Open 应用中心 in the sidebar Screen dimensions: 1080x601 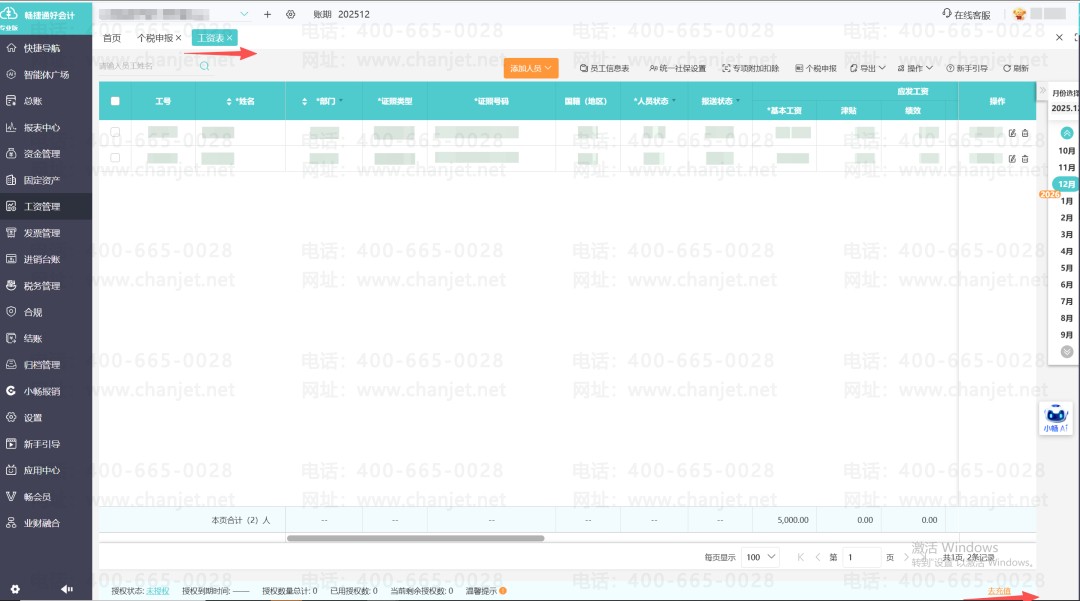pos(41,470)
